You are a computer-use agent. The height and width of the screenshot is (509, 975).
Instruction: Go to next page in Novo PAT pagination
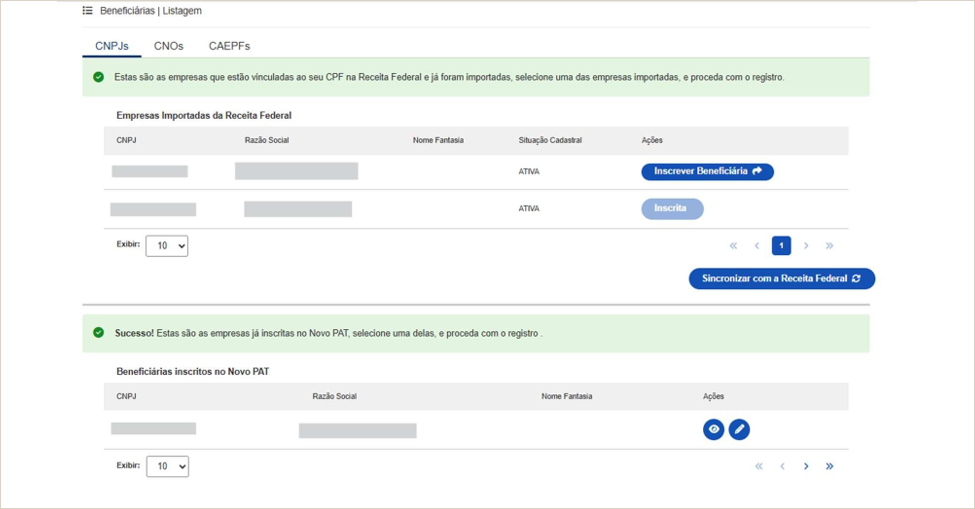tap(806, 466)
